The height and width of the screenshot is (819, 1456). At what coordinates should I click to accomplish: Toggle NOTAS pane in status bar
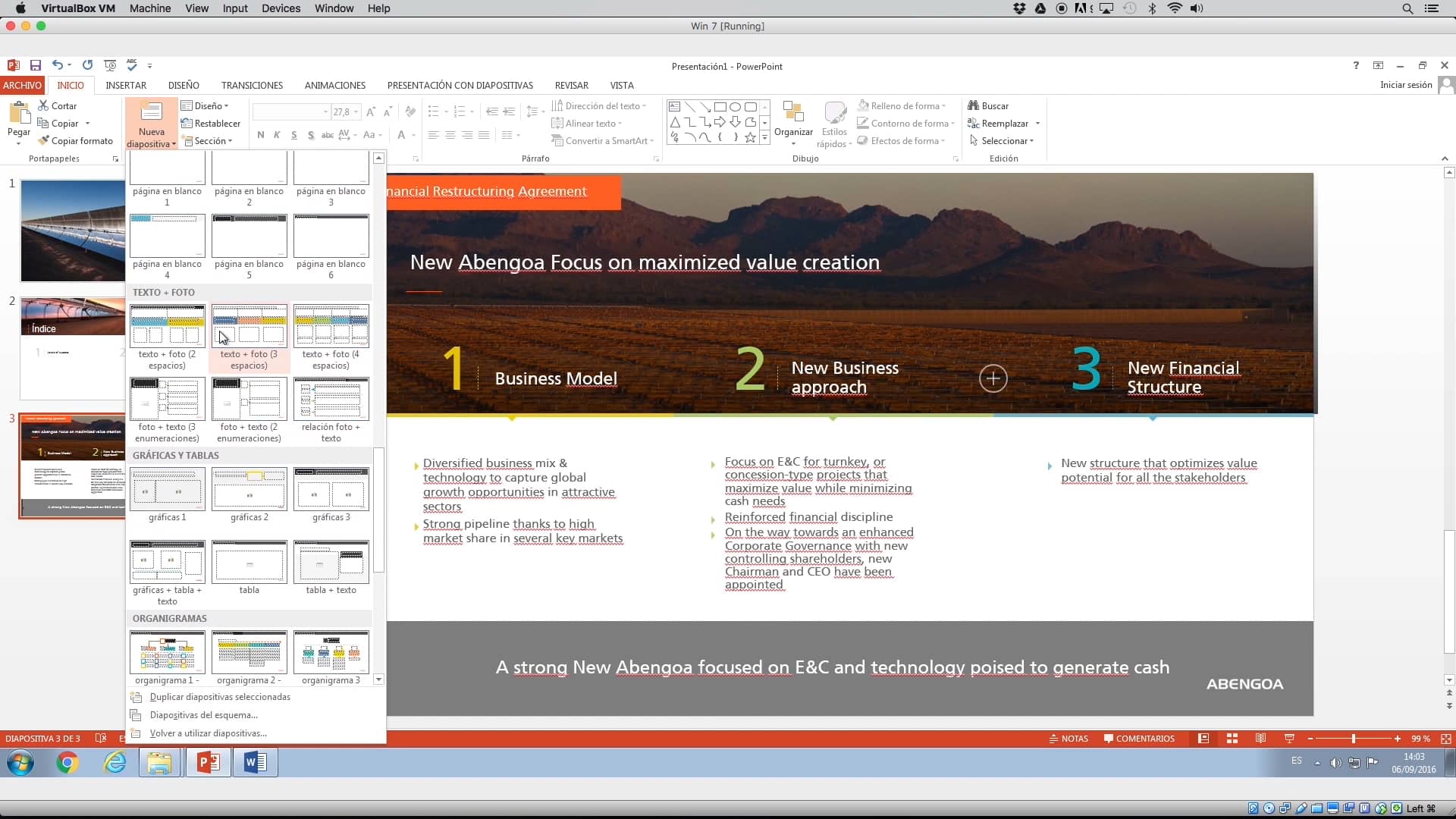point(1068,739)
